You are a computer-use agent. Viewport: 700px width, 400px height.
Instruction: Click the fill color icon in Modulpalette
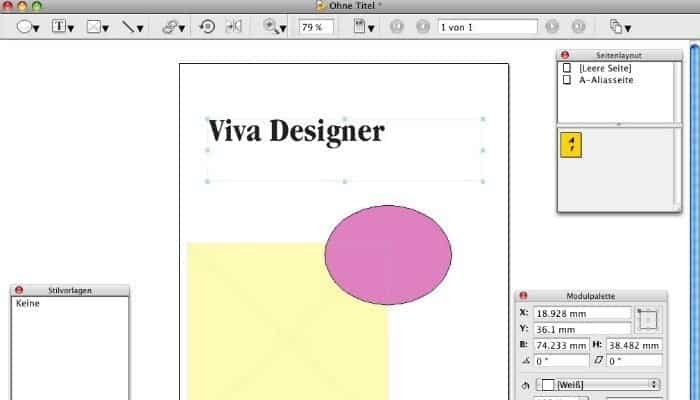coord(525,385)
